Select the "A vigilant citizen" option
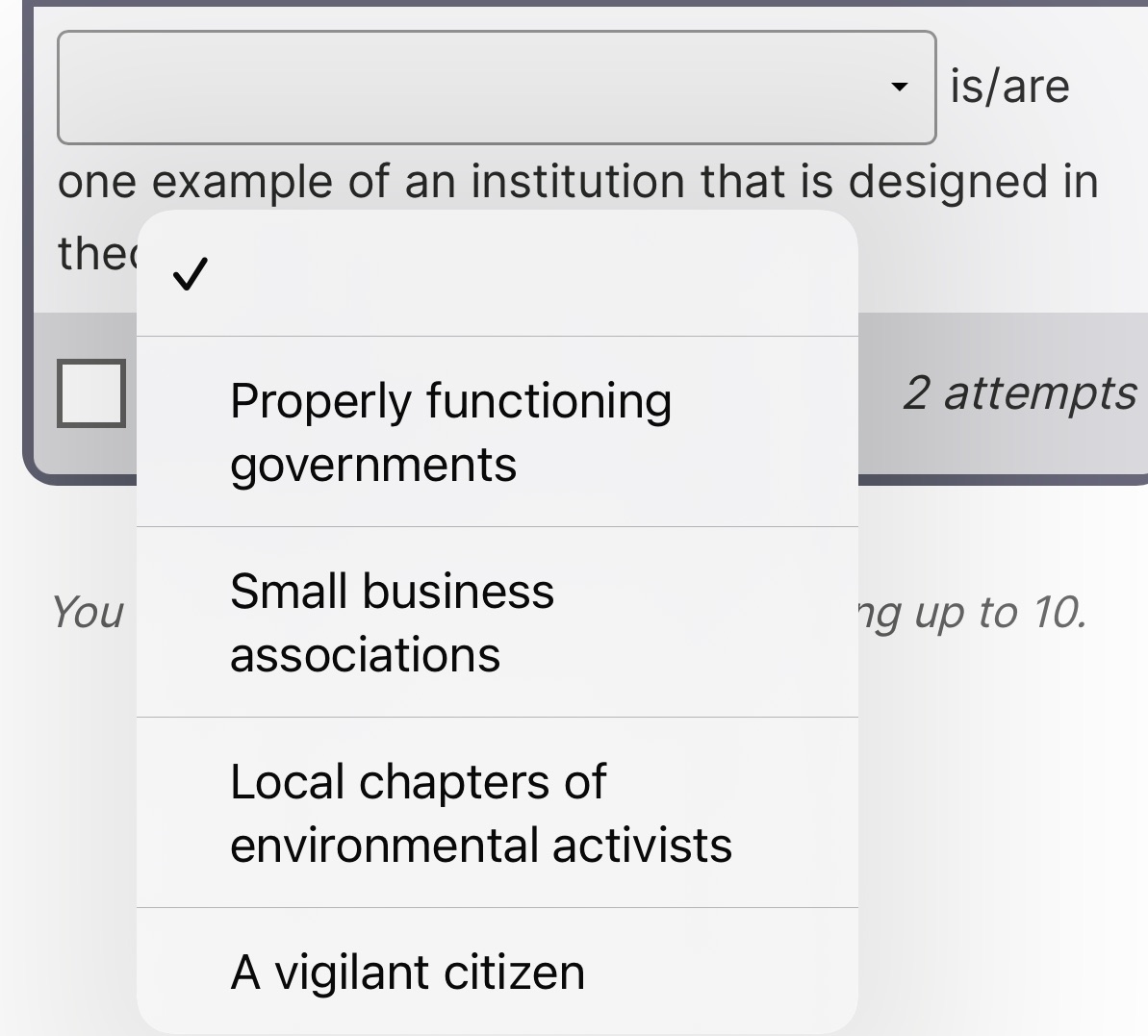Image resolution: width=1148 pixels, height=1036 pixels. 407,972
